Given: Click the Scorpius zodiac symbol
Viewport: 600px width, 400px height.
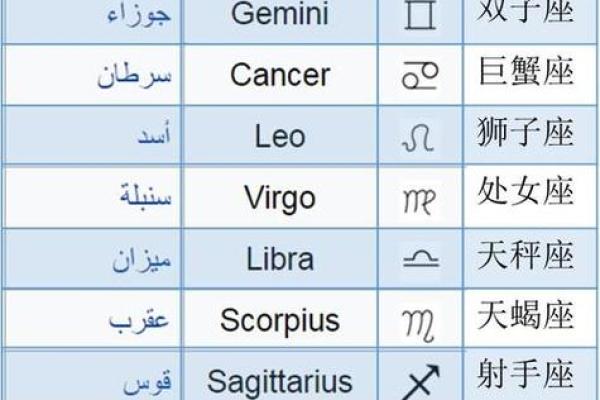Looking at the screenshot, I should (419, 325).
